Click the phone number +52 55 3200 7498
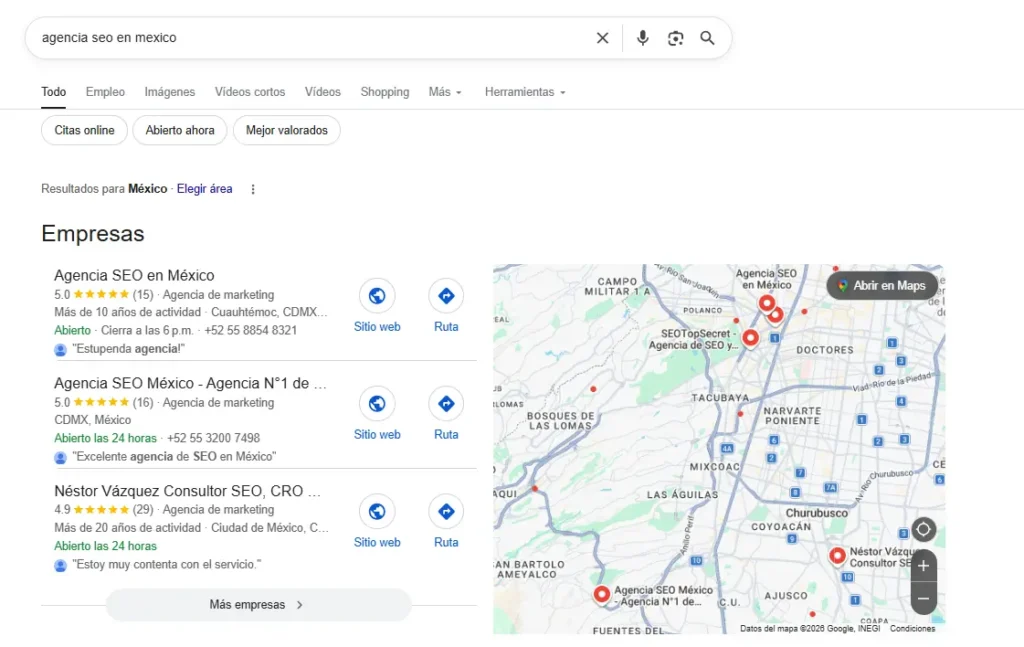 (x=214, y=438)
